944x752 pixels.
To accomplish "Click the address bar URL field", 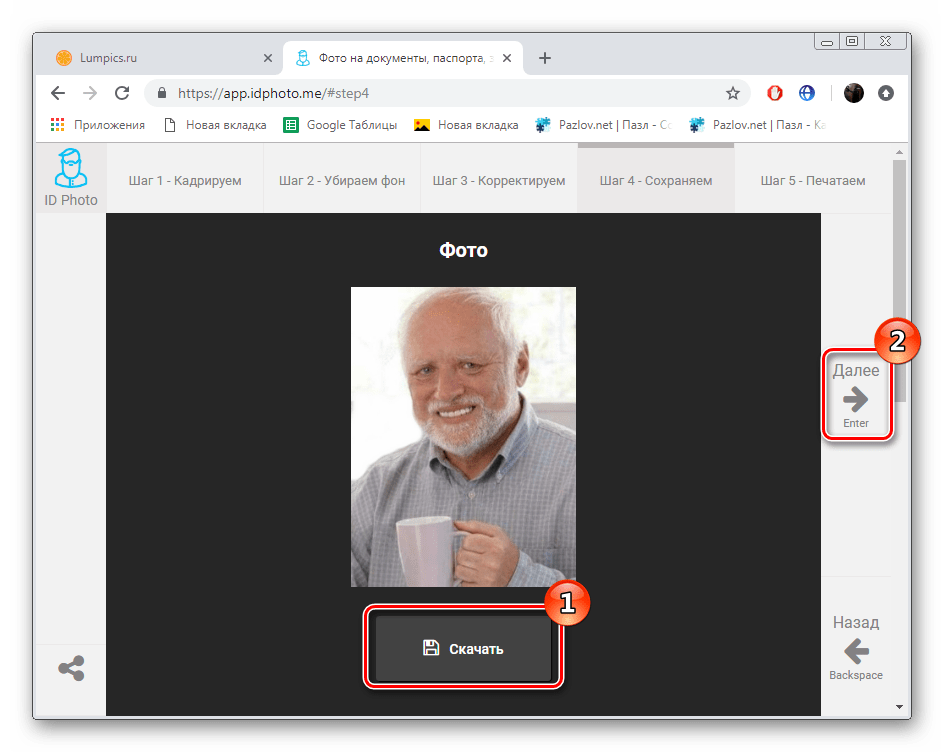I will (x=447, y=93).
